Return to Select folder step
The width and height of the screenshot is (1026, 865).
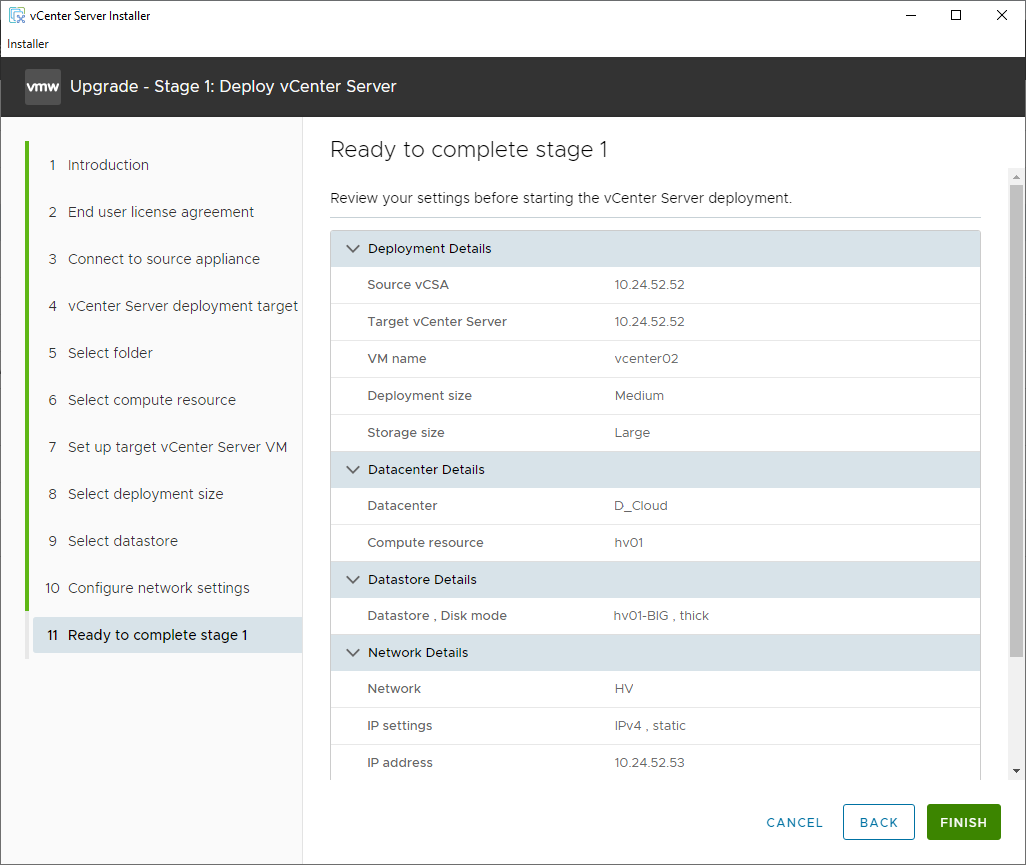coord(110,353)
